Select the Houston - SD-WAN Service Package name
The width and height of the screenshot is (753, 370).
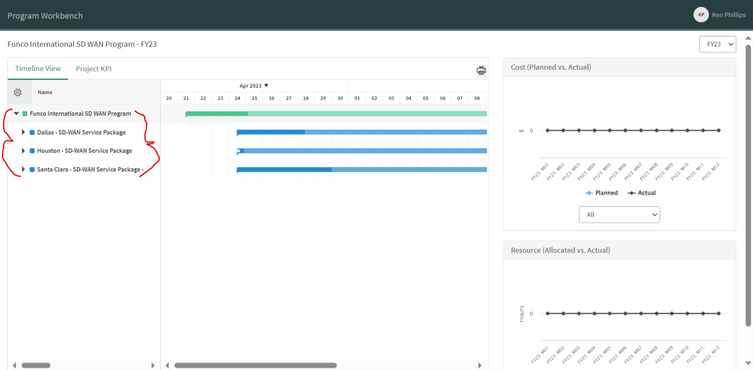coord(85,151)
